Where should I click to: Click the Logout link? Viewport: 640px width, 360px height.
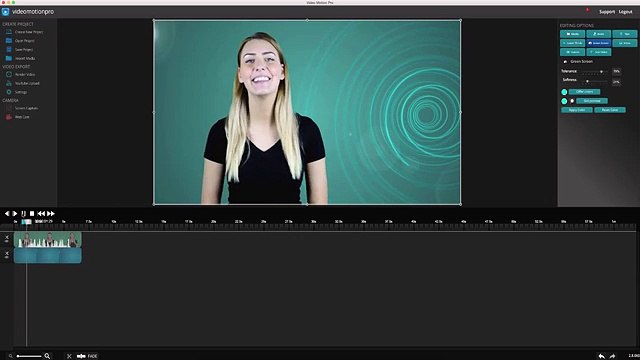pyautogui.click(x=625, y=12)
